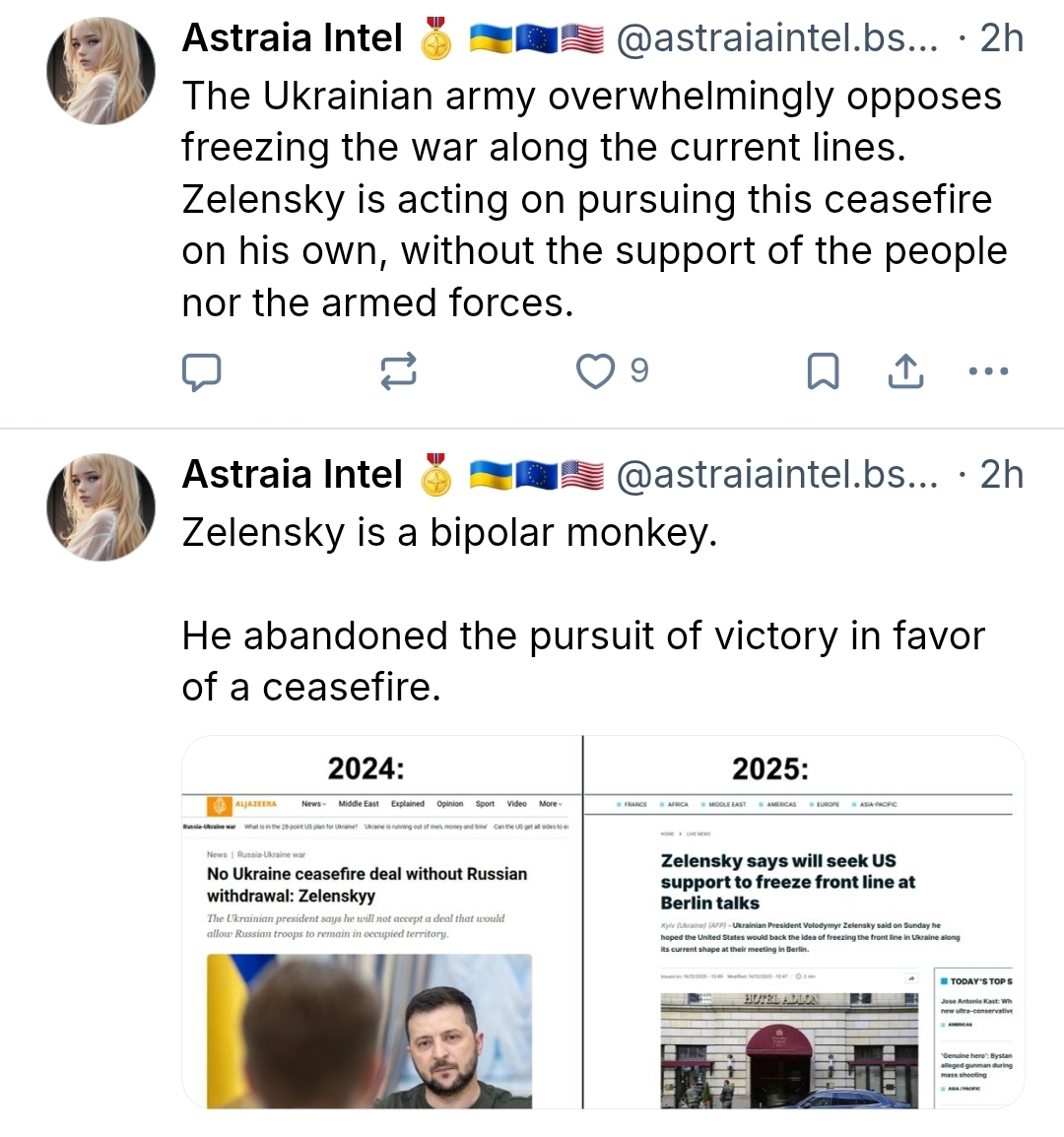1064x1137 pixels.
Task: Open the "He abandoned the pursuit" paragraph
Action: click(581, 661)
